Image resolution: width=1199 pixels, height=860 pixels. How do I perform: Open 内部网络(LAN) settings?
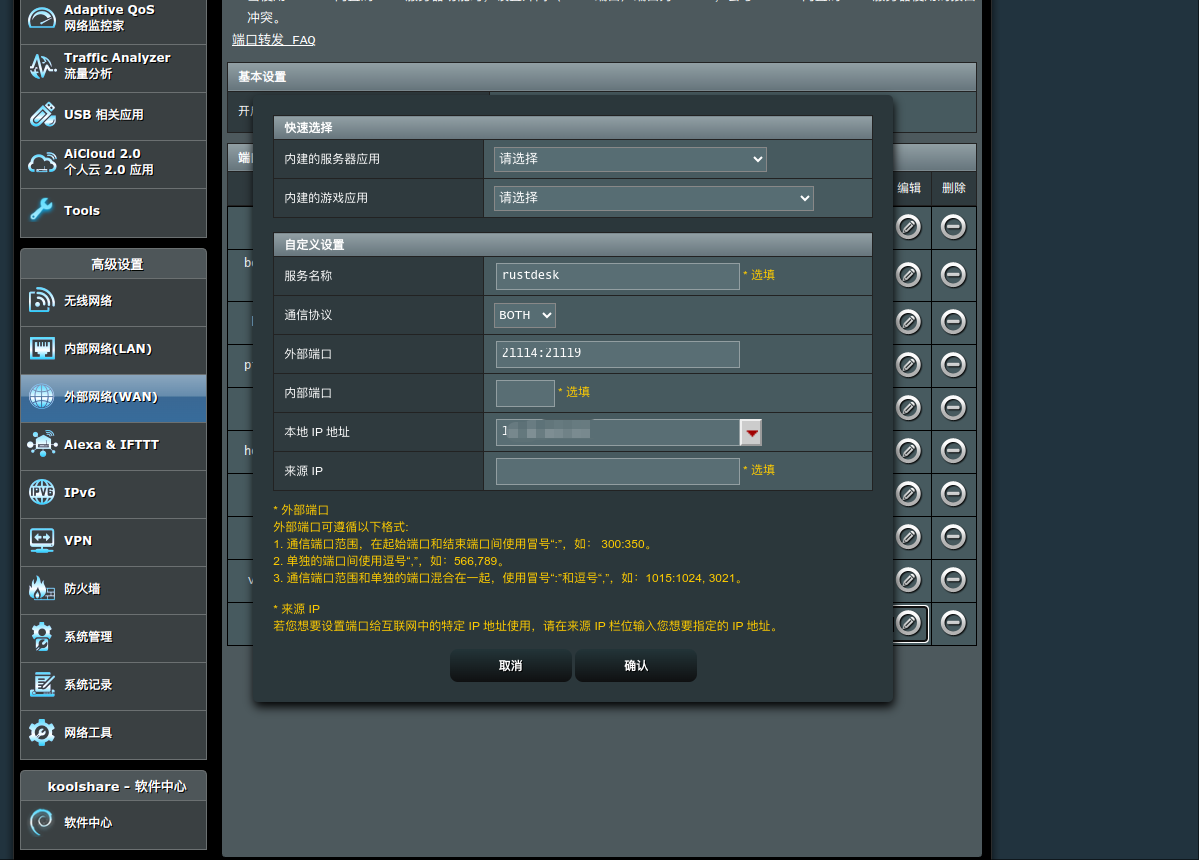pyautogui.click(x=113, y=349)
